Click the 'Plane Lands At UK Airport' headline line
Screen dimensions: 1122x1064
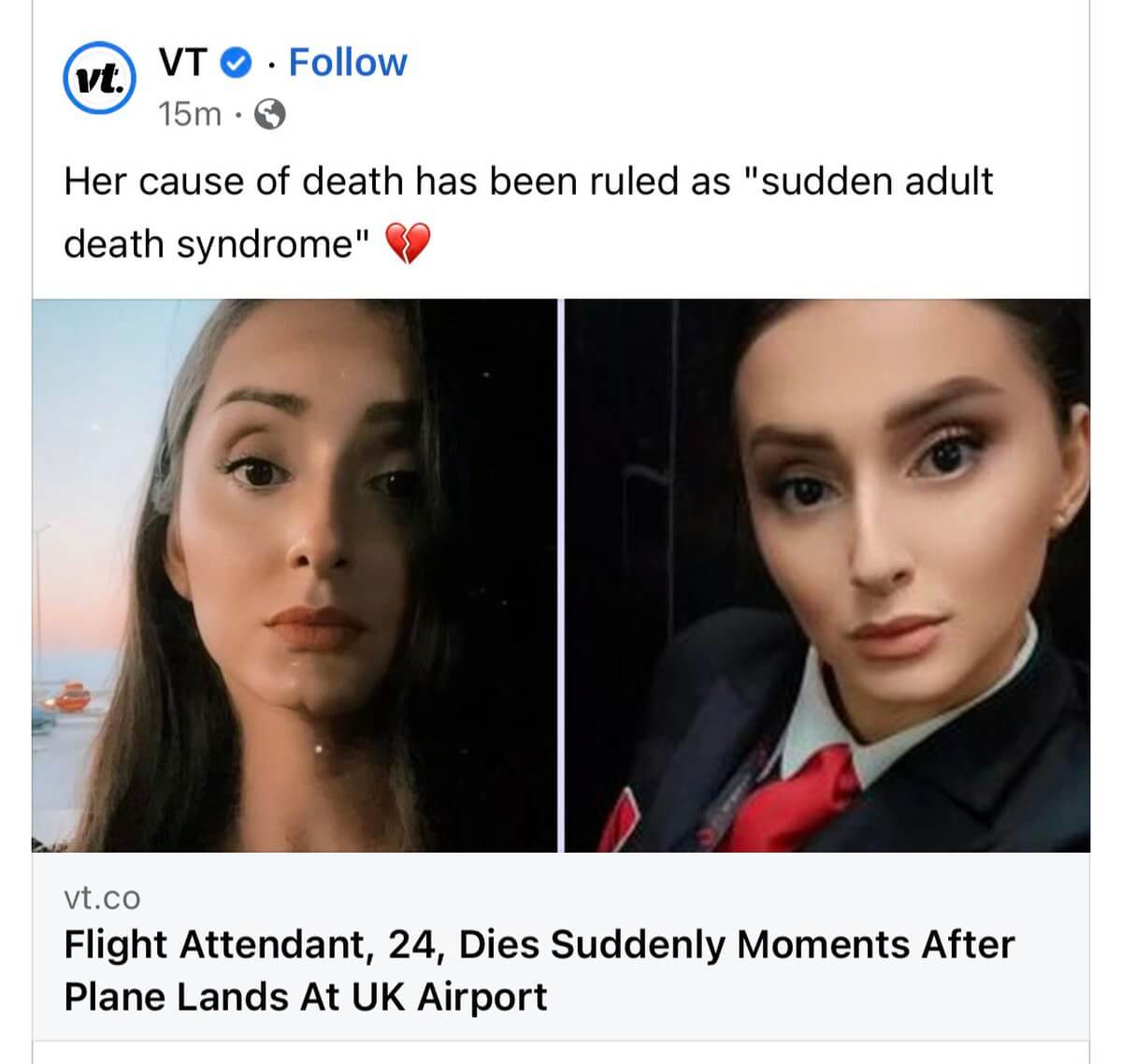(x=305, y=997)
